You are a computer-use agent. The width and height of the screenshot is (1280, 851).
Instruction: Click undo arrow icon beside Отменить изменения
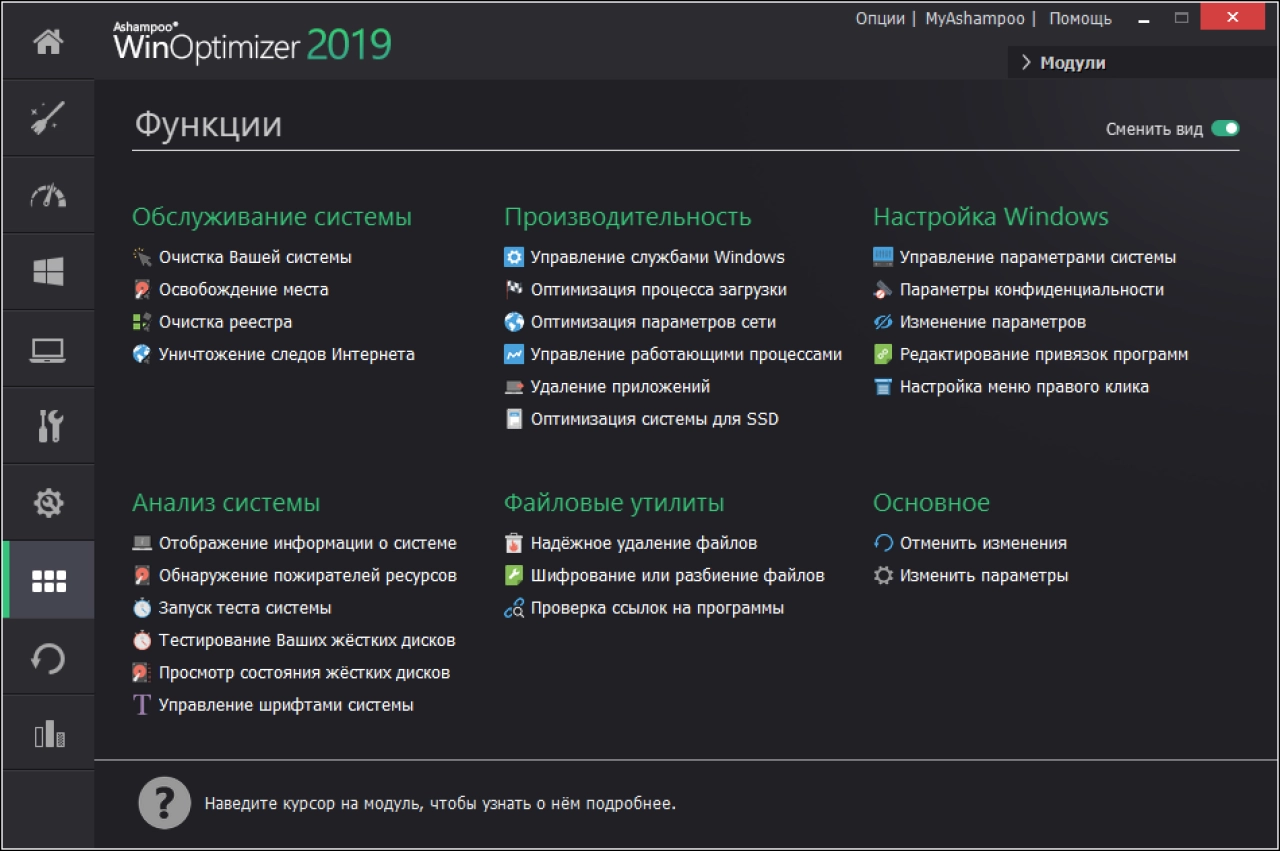(x=883, y=543)
